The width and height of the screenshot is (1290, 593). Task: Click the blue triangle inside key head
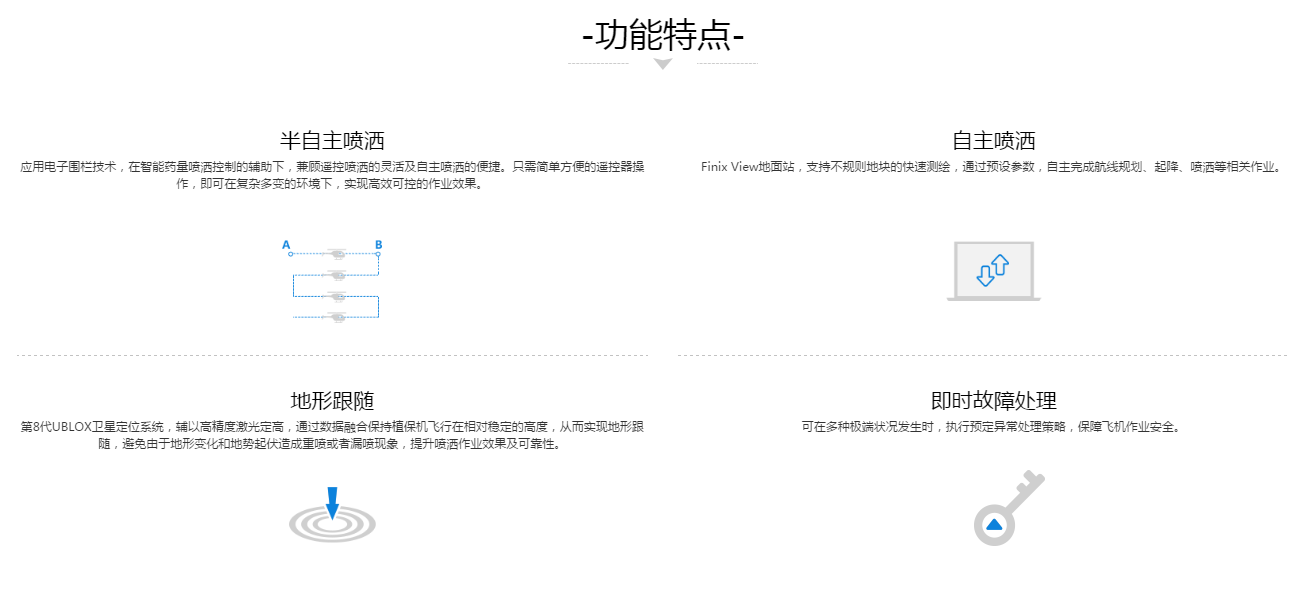tap(993, 525)
